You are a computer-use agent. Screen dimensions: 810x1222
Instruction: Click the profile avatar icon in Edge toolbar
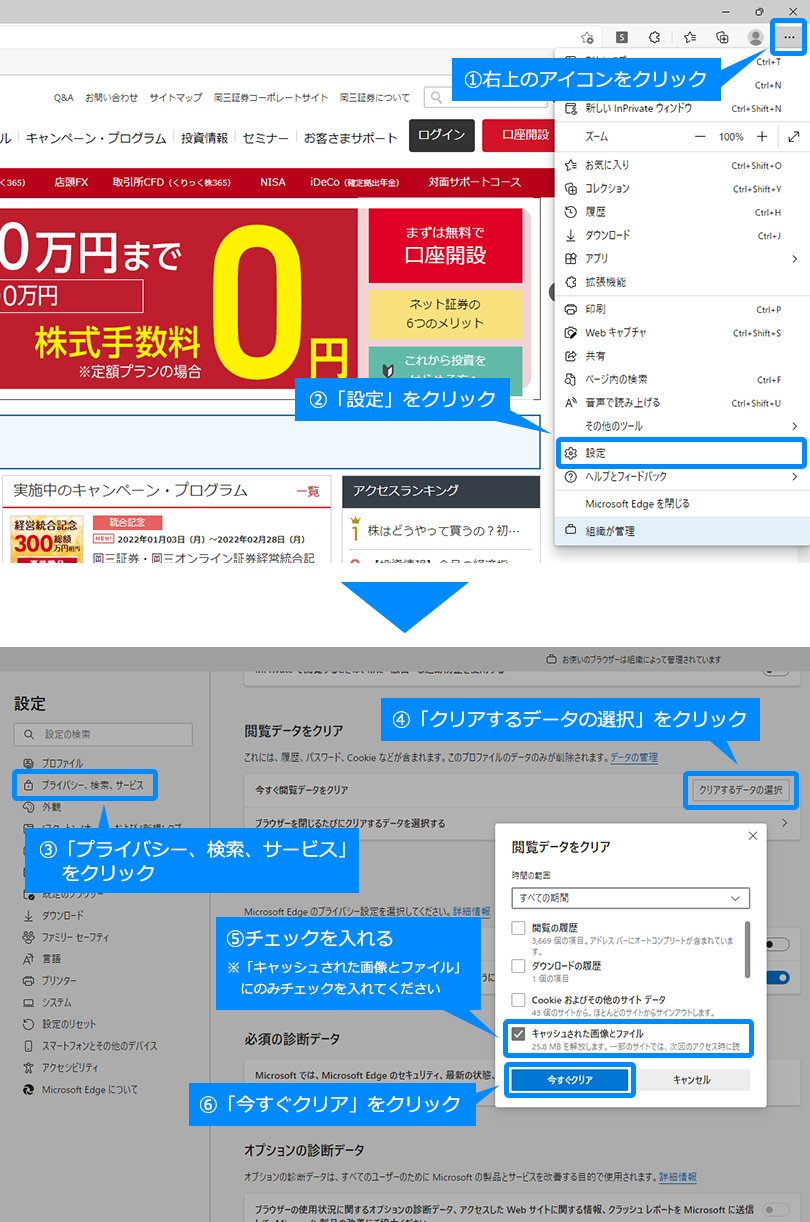click(x=756, y=37)
